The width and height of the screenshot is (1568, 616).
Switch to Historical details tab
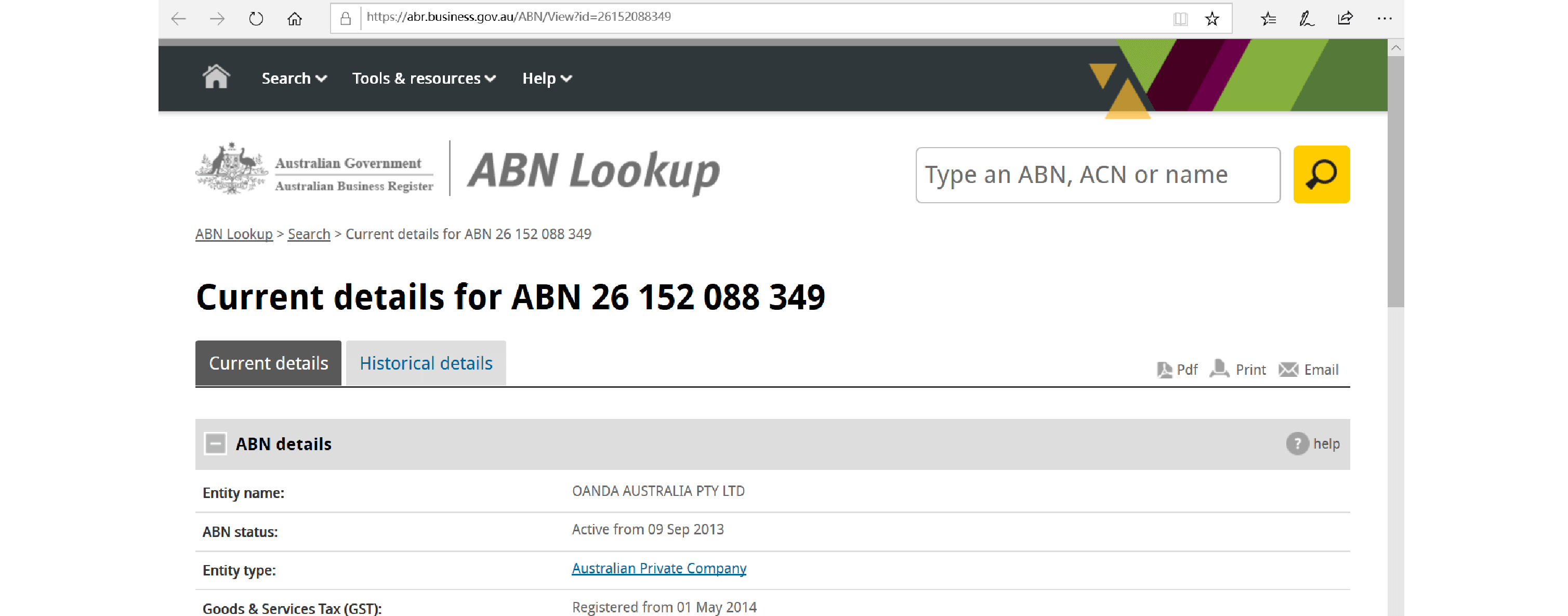426,363
